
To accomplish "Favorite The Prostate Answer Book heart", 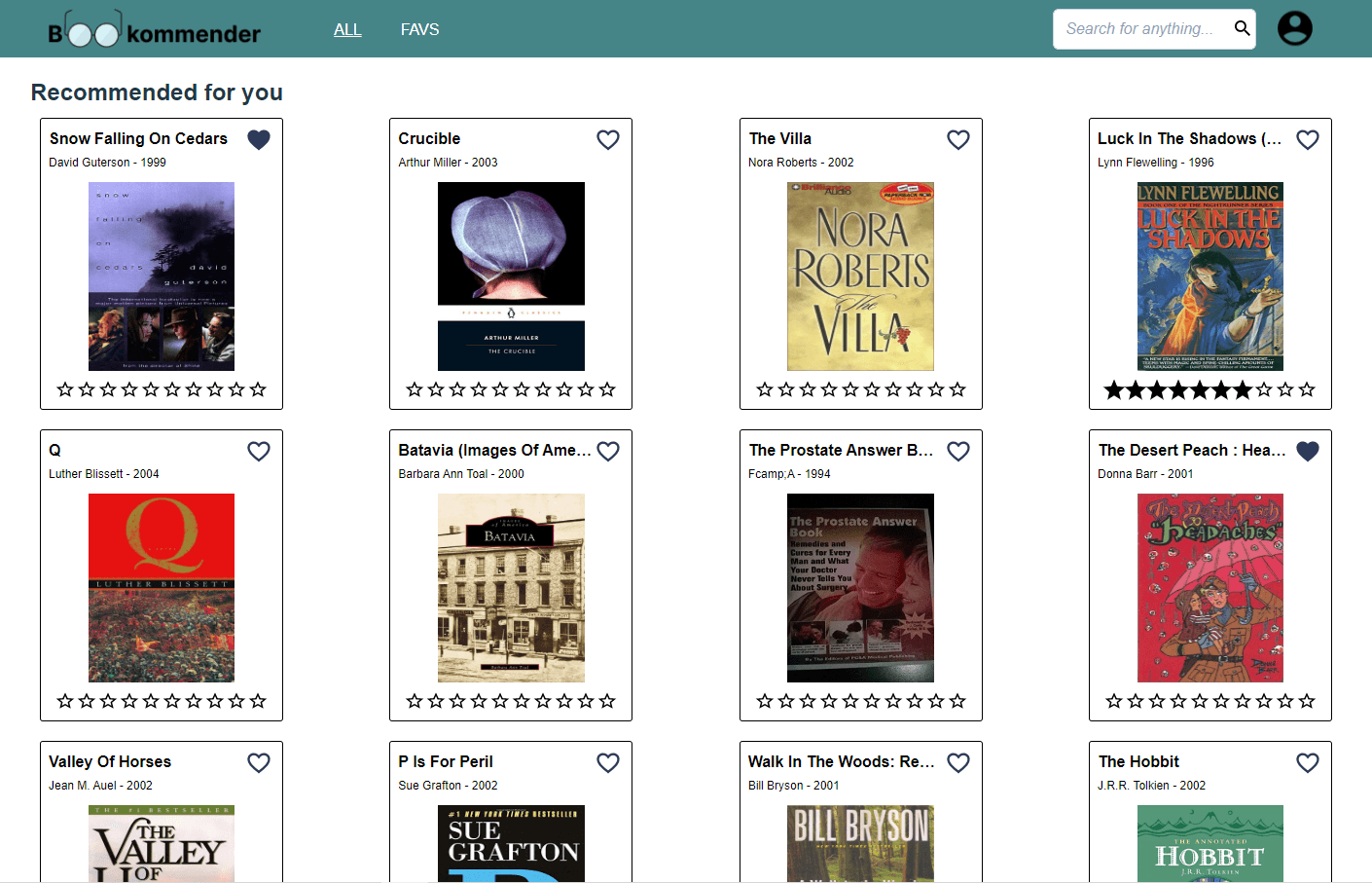I will click(x=958, y=451).
